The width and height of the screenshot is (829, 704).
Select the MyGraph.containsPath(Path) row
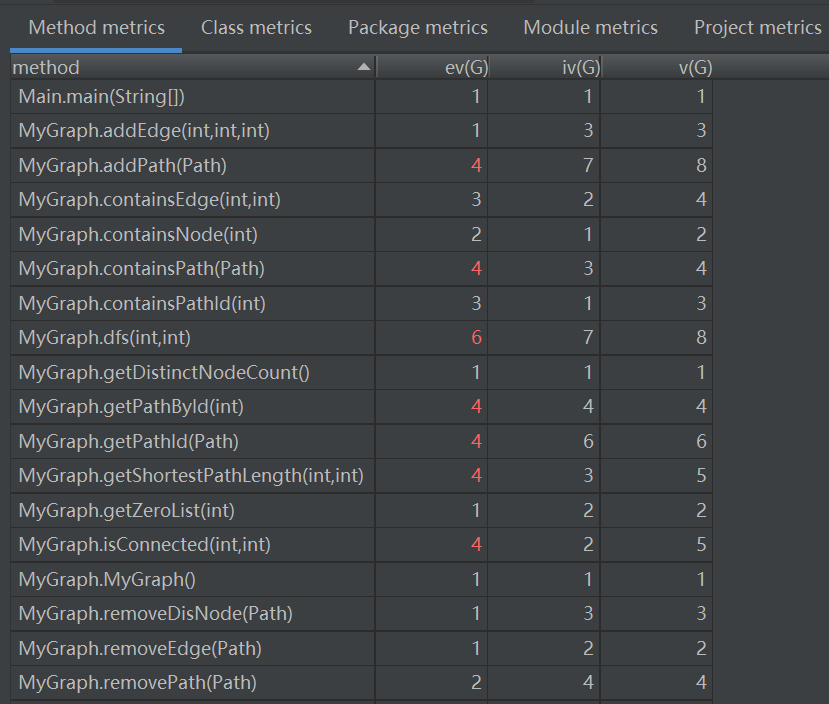pos(361,268)
